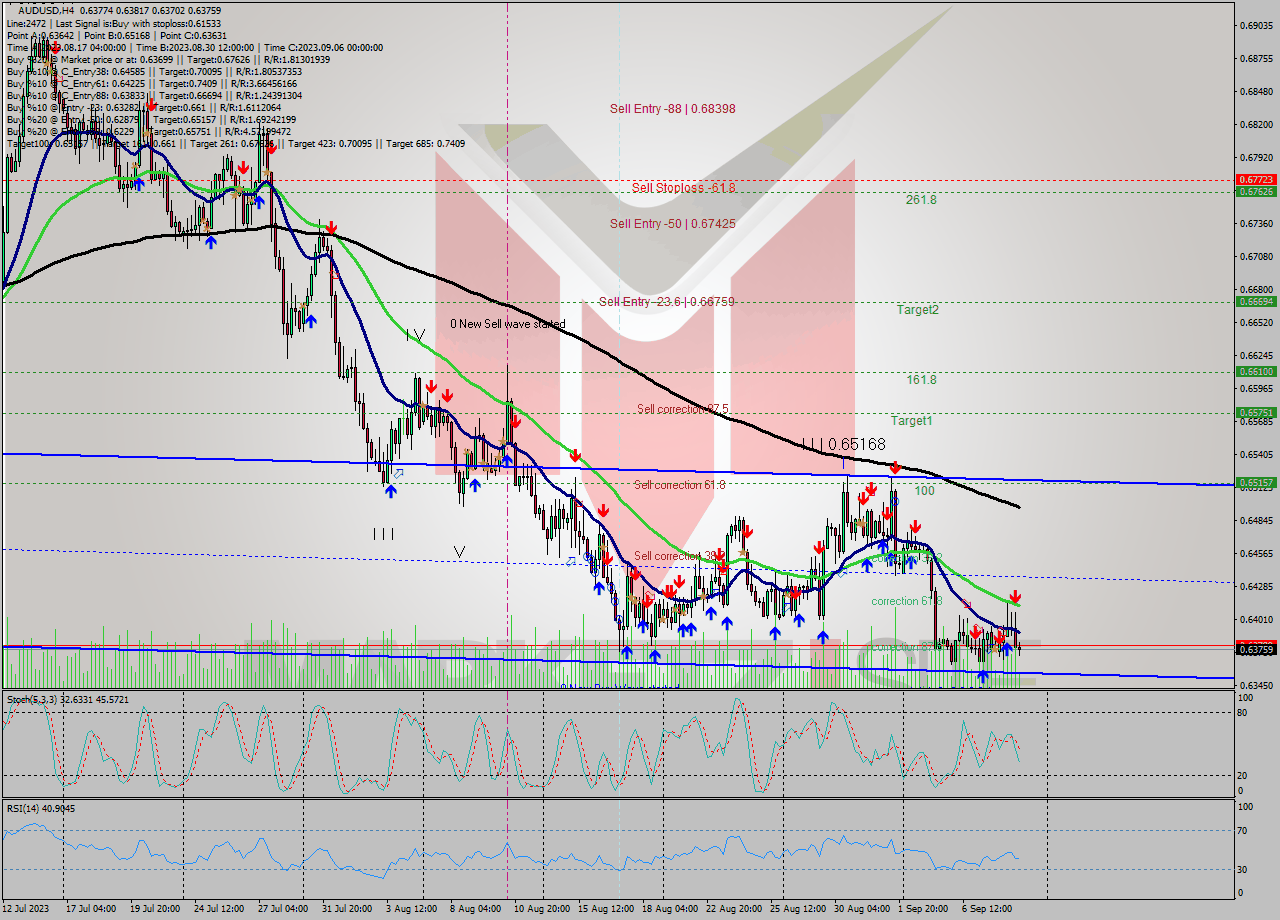
Task: Click the 0.64285 price axis value
Action: coord(1257,587)
